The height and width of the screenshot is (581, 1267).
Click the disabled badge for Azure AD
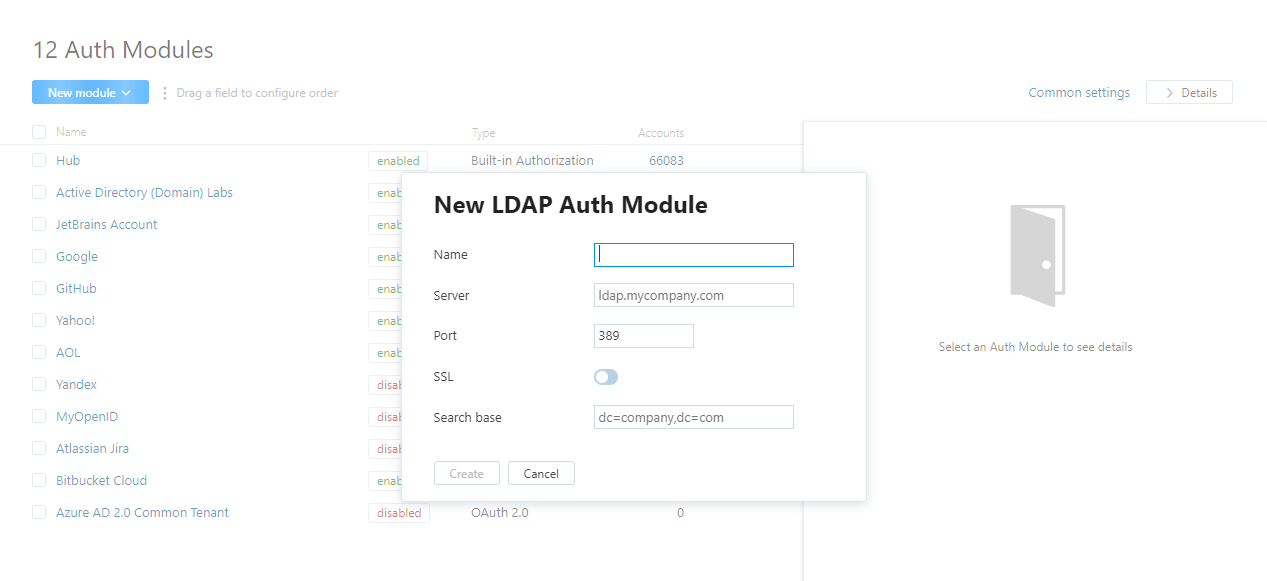pos(398,512)
